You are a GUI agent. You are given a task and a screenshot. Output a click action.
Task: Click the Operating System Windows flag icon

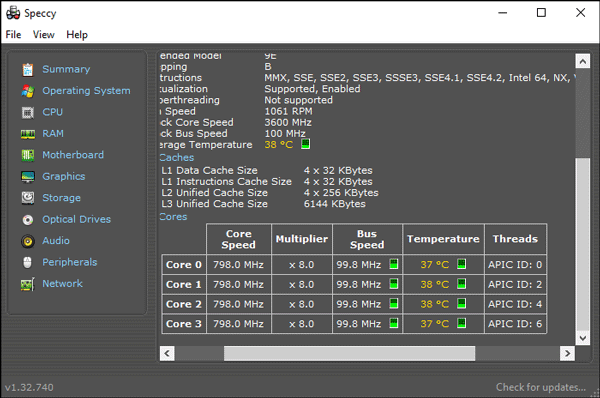(28, 91)
